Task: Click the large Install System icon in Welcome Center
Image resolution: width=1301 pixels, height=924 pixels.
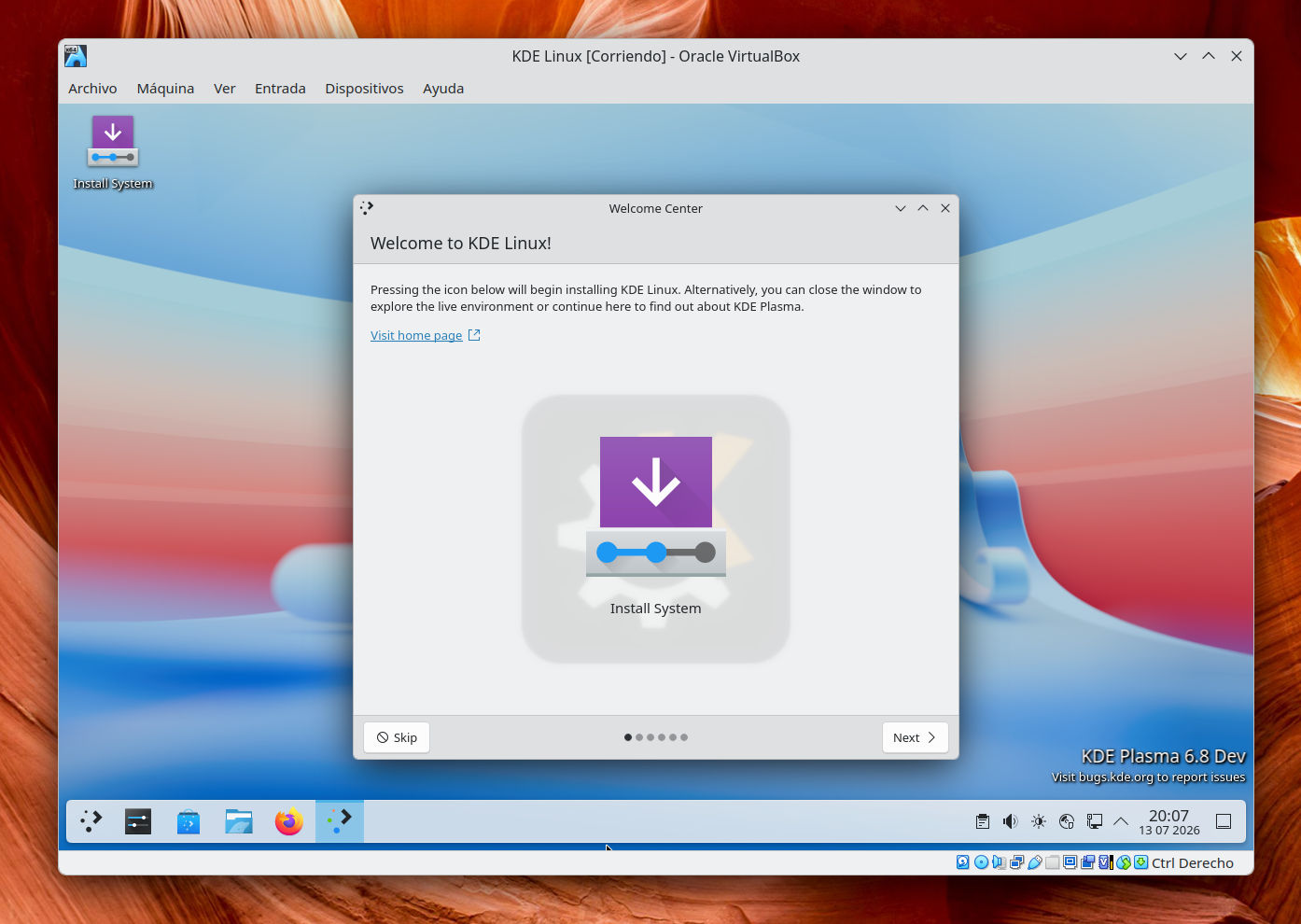Action: (656, 527)
